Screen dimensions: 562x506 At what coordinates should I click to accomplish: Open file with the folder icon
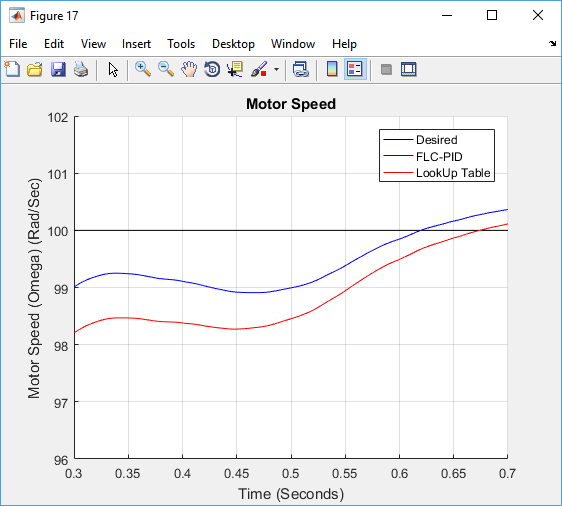pyautogui.click(x=35, y=69)
